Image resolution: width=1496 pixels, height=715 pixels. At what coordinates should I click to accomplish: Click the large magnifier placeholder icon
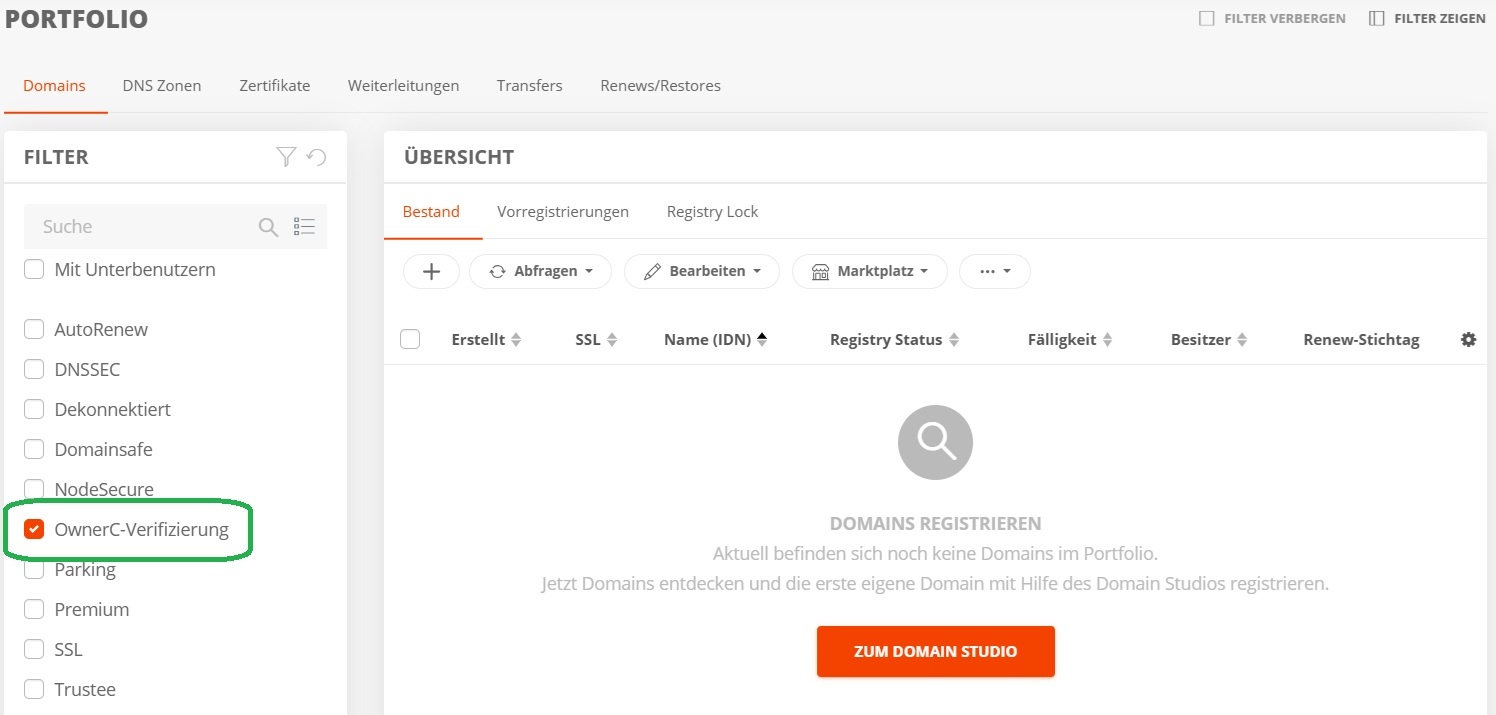pos(935,441)
